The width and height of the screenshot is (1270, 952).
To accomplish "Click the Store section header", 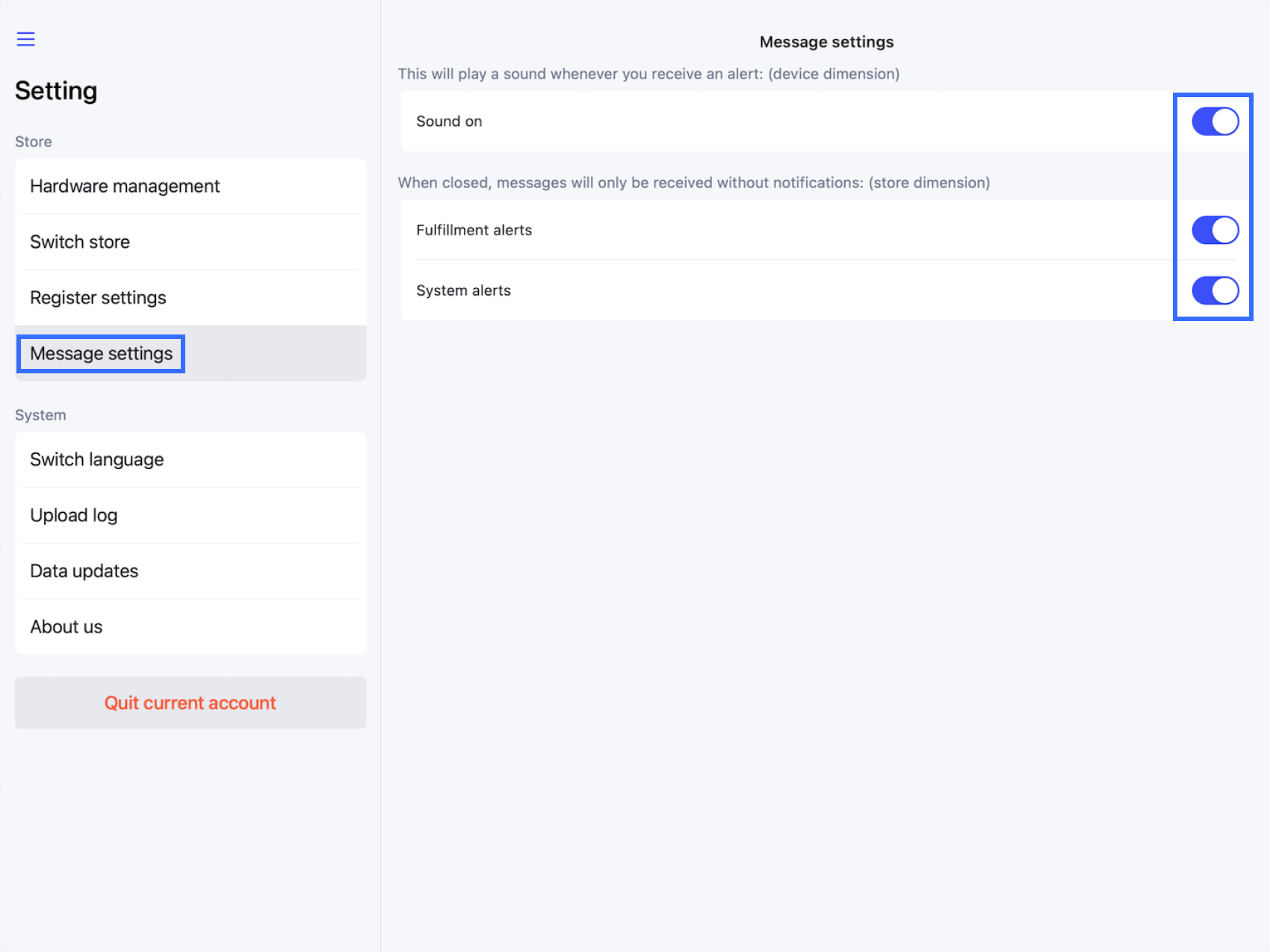I will click(34, 142).
